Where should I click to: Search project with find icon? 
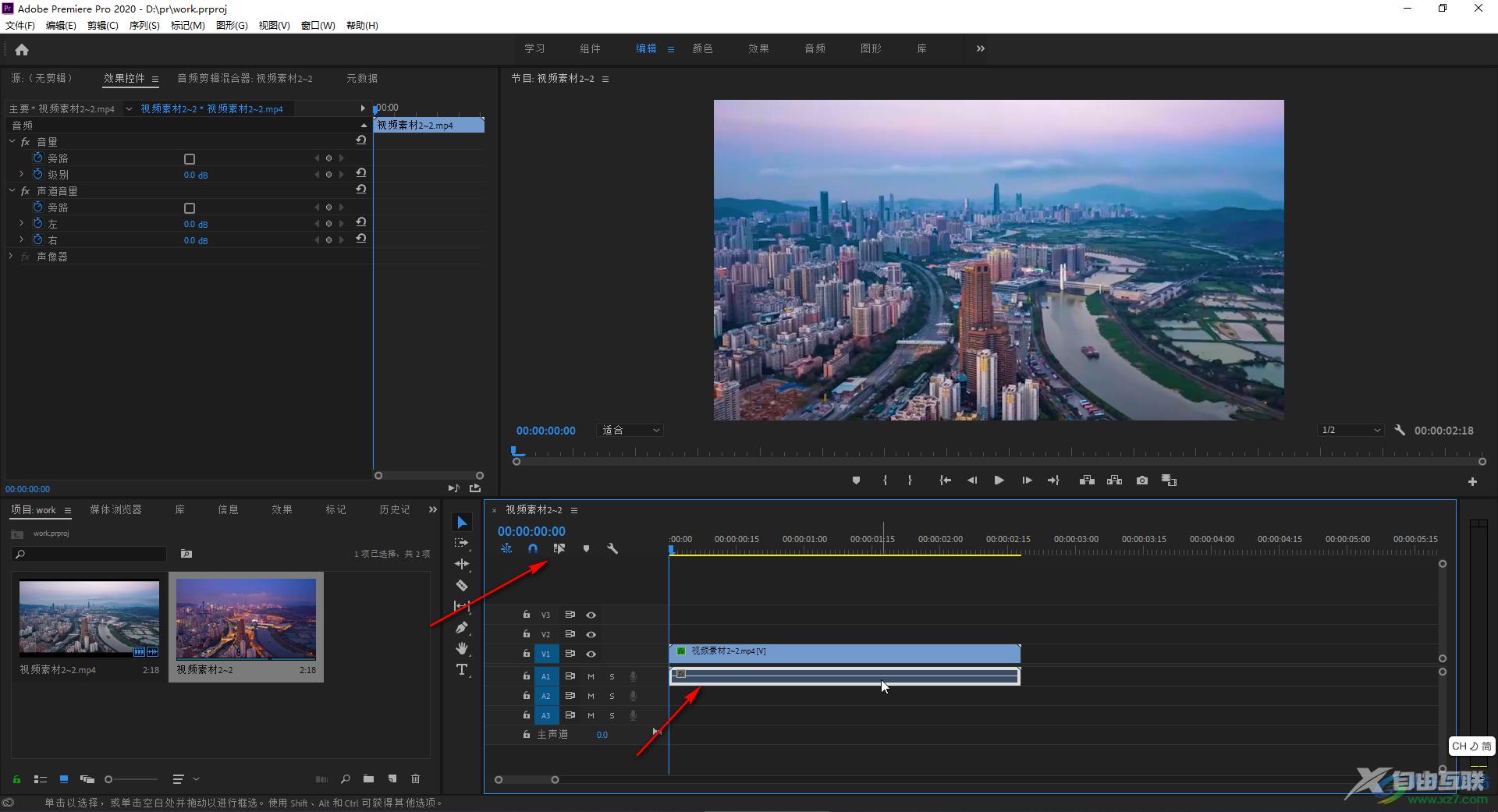[345, 778]
